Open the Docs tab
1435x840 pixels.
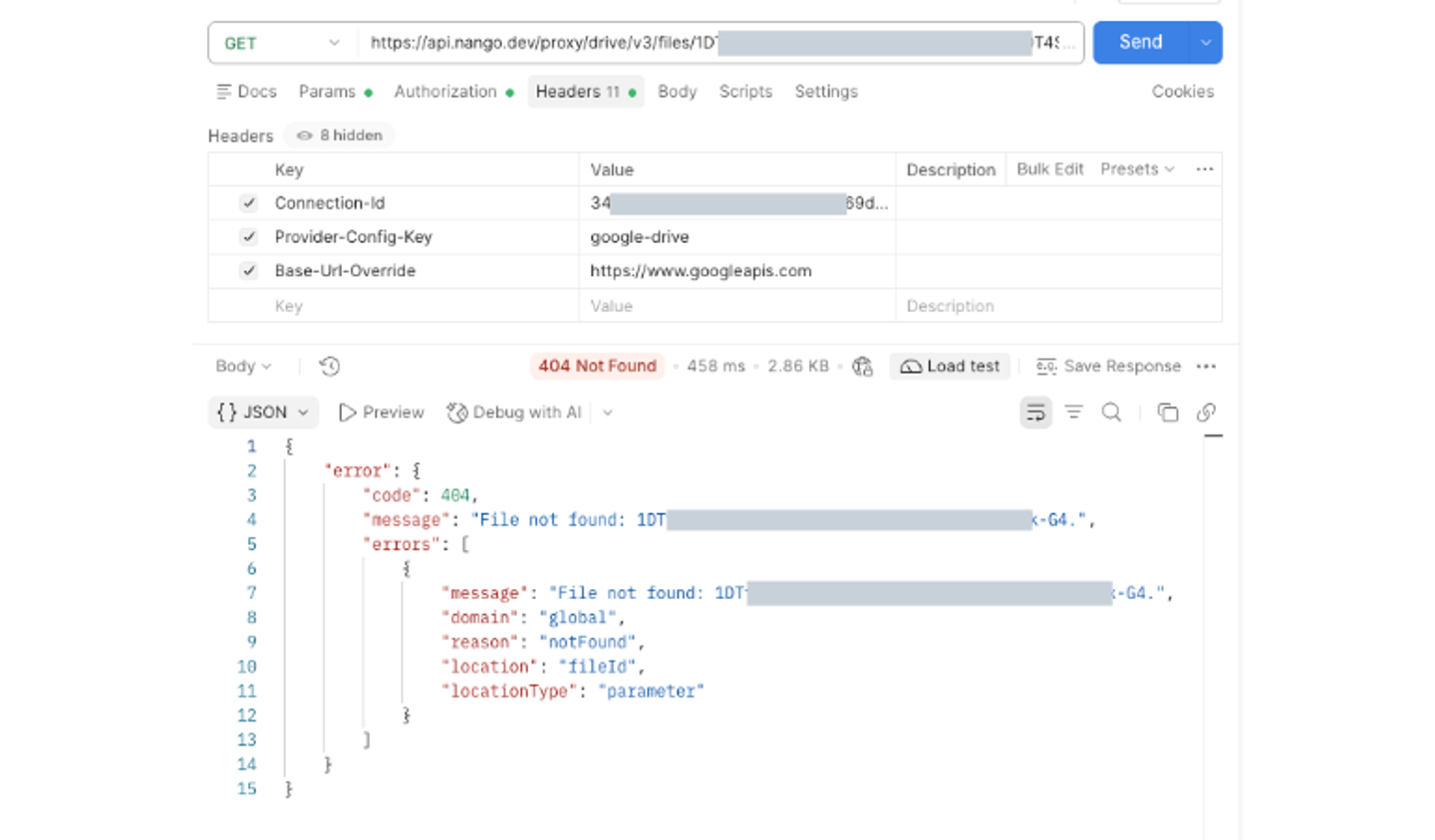[246, 92]
